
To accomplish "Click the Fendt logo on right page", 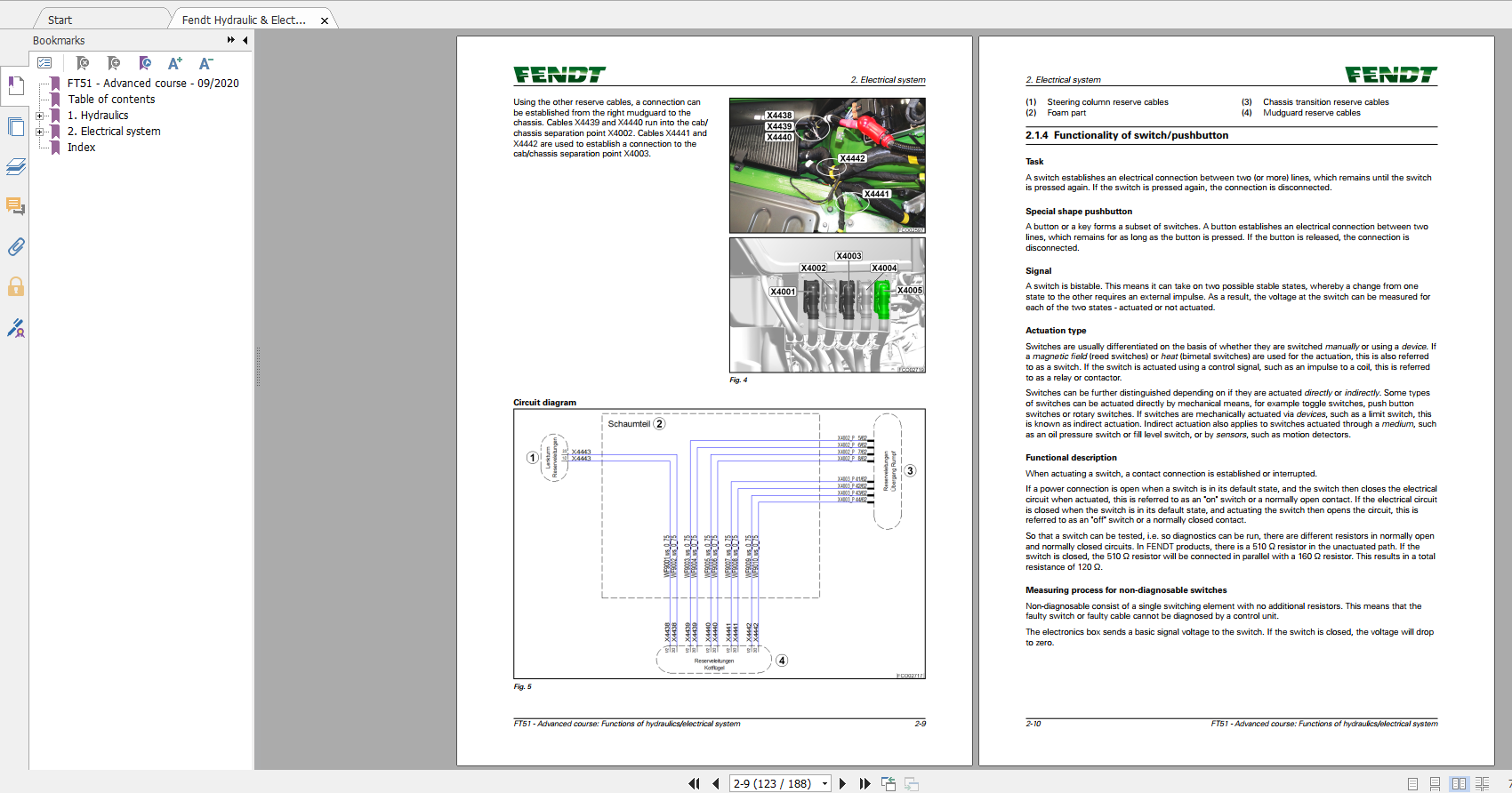I will (1391, 75).
